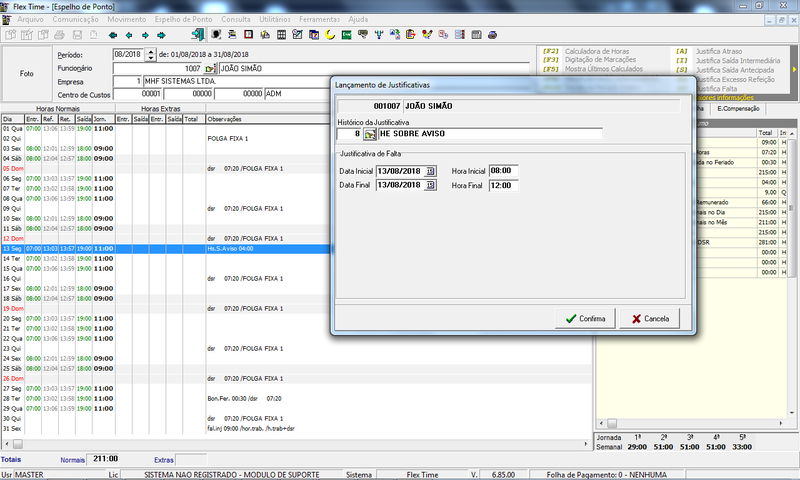Open calendar picker for Data Inicial
The width and height of the screenshot is (800, 480).
pyautogui.click(x=430, y=171)
